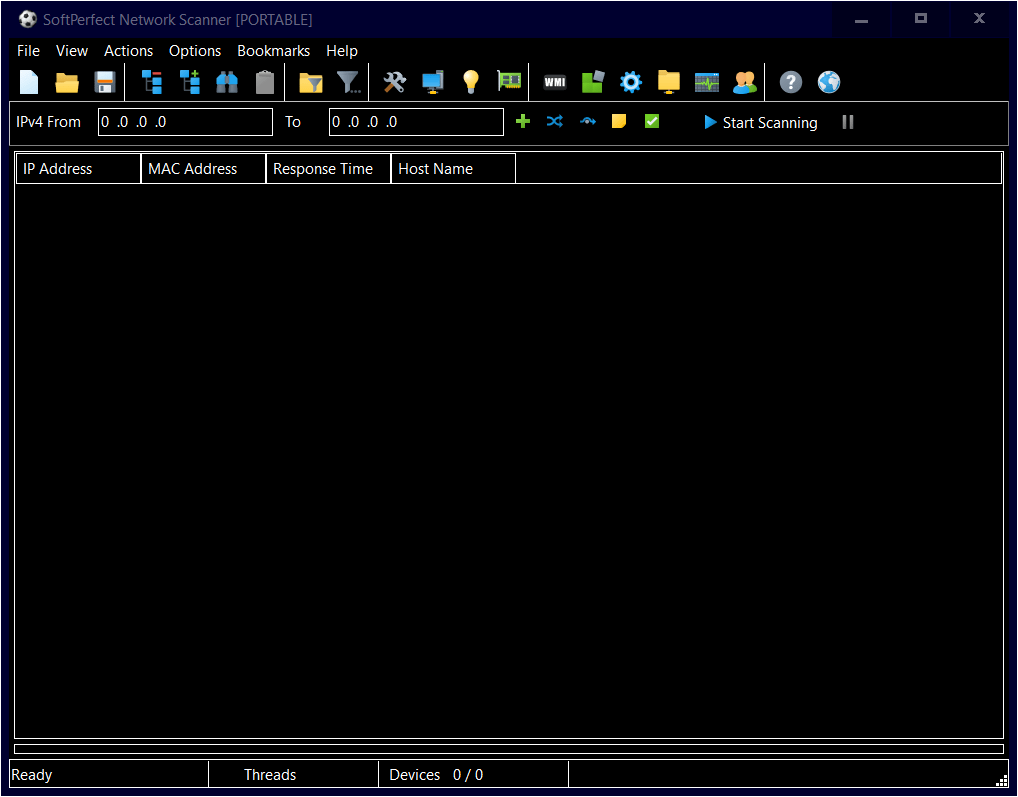Open settings with the blue gear icon
The height and width of the screenshot is (797, 1018).
click(x=630, y=82)
